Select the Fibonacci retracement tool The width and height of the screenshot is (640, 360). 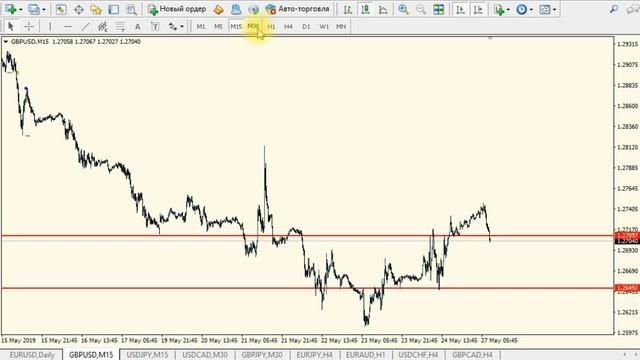pyautogui.click(x=120, y=27)
